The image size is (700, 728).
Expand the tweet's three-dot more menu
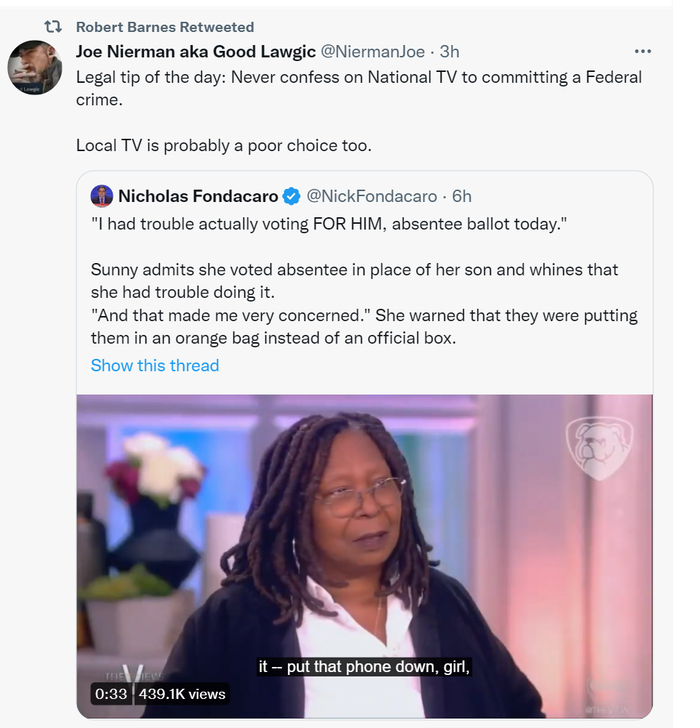click(643, 51)
